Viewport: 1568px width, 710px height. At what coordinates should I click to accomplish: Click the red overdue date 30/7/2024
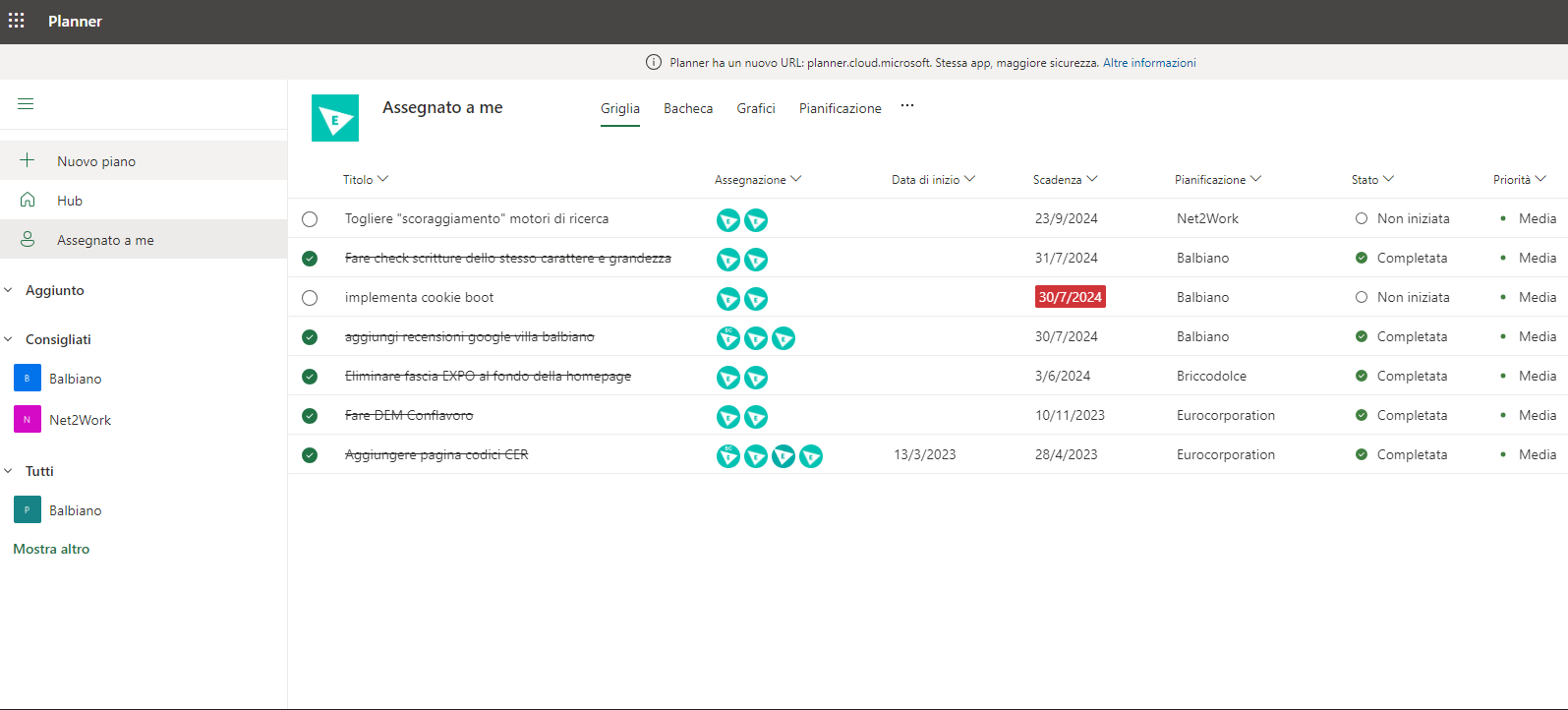[1070, 297]
